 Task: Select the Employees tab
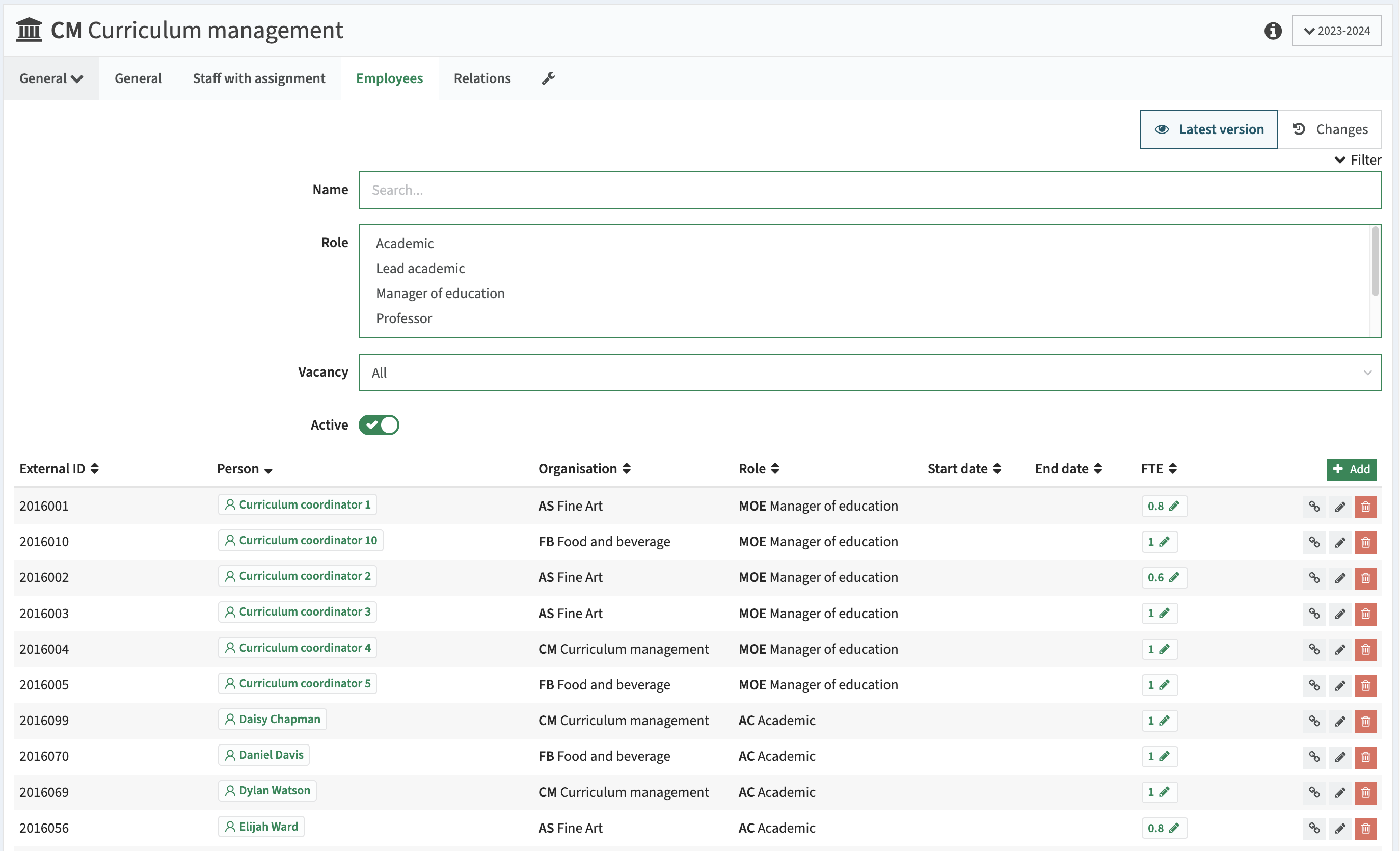[389, 78]
